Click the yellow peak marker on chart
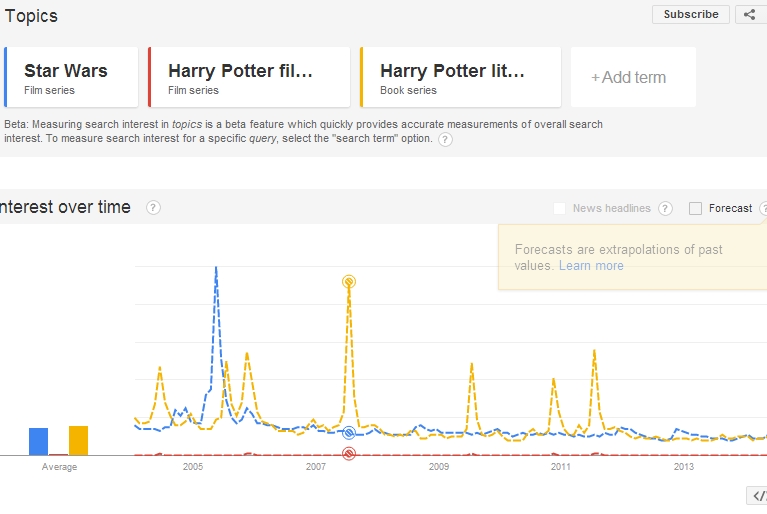Viewport: 767px width, 514px height. [349, 282]
